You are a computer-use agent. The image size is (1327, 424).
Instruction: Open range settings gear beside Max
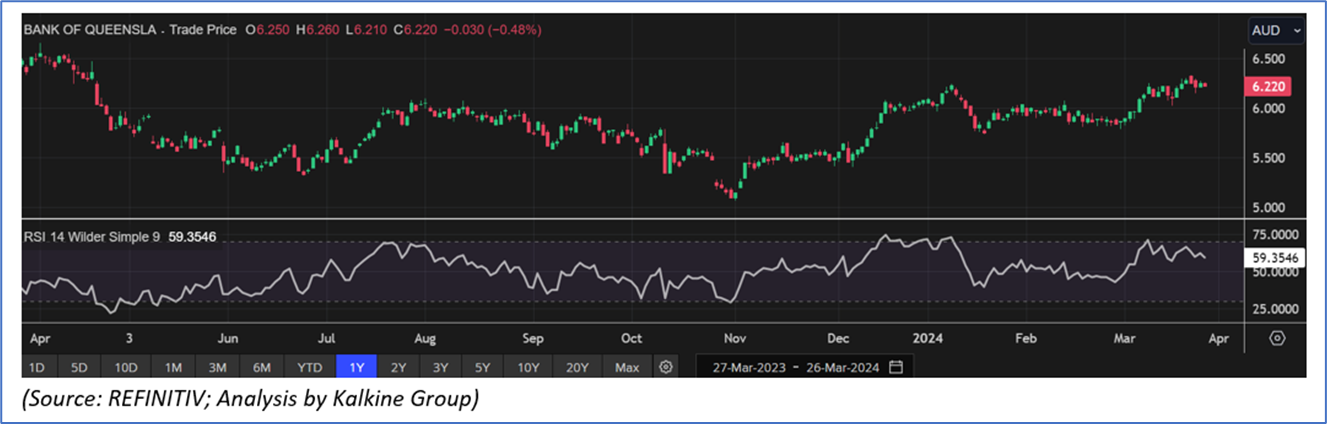coord(665,367)
